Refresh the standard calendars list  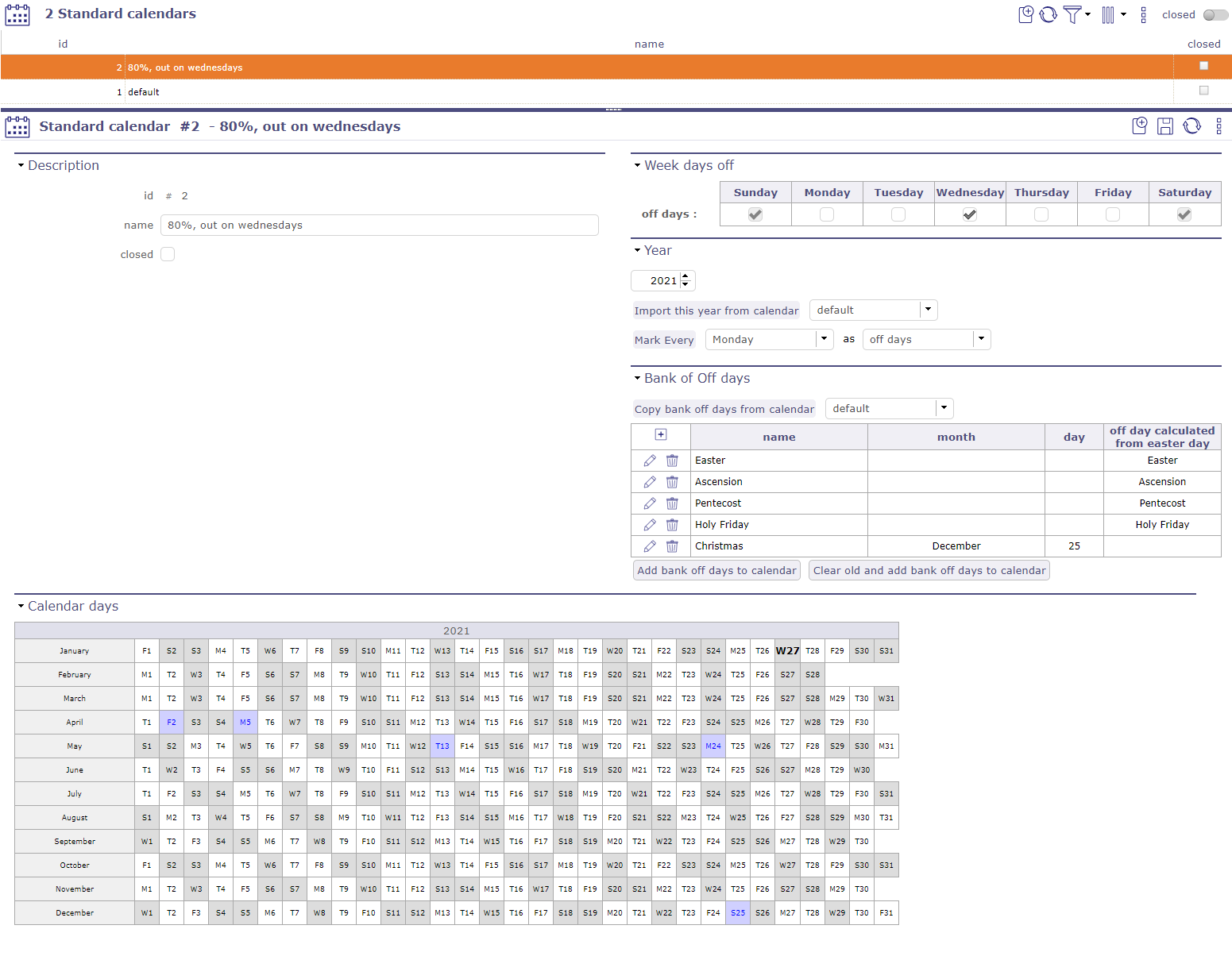[1049, 14]
